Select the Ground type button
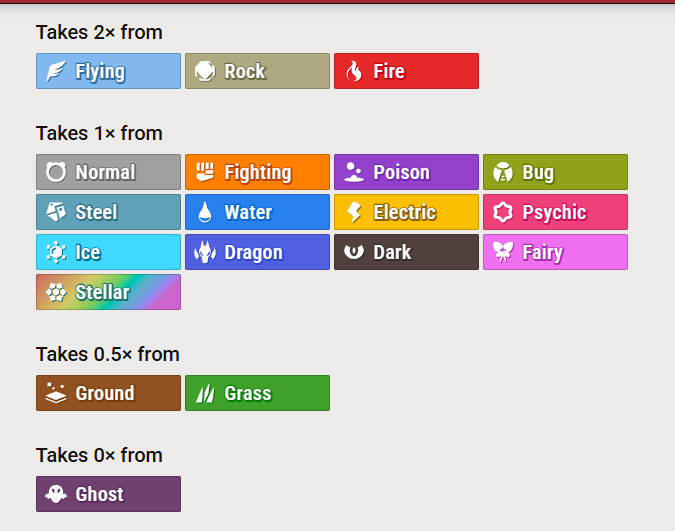This screenshot has width=675, height=531. pos(108,393)
